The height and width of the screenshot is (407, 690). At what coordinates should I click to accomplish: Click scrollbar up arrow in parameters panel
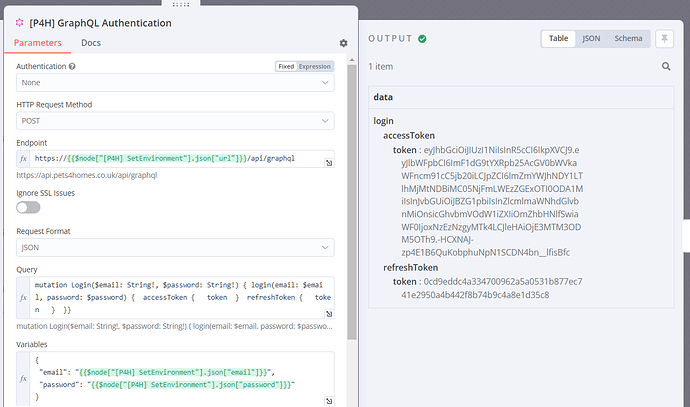click(352, 60)
